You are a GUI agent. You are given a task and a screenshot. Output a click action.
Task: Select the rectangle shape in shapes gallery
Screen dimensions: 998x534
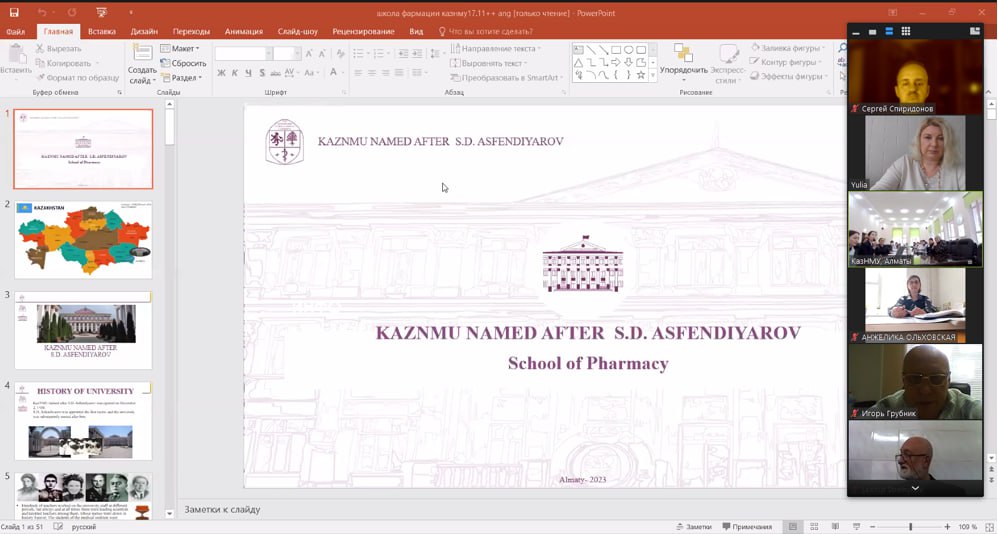coord(616,50)
